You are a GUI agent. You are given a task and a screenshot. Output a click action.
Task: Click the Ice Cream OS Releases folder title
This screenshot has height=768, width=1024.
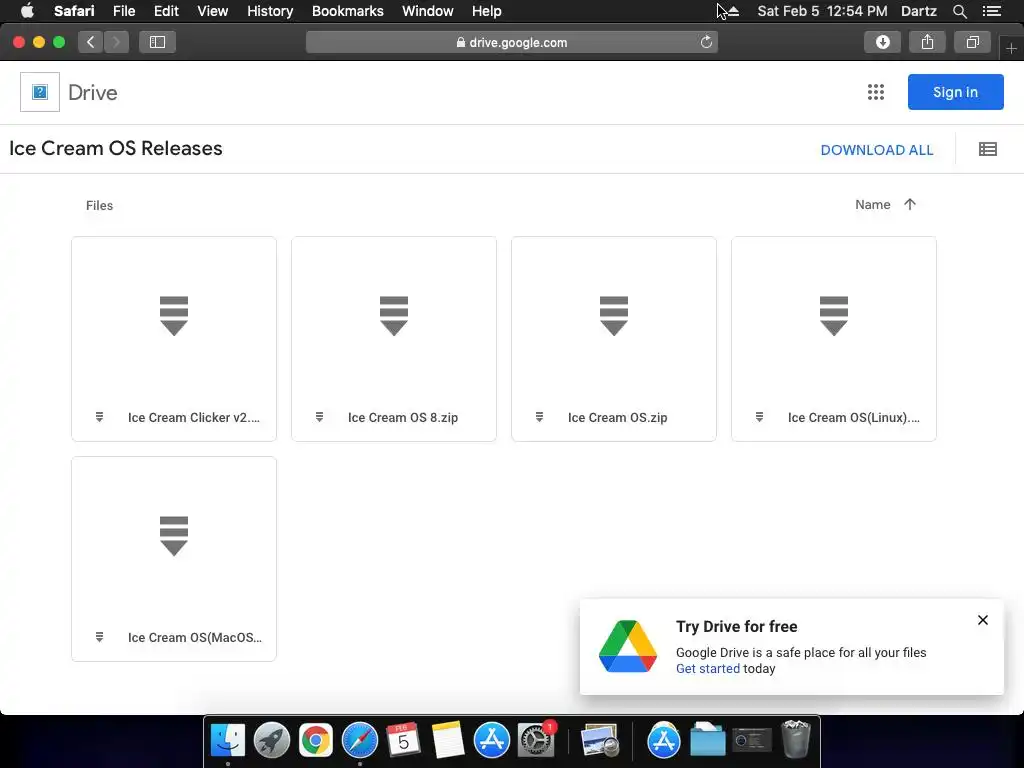pyautogui.click(x=116, y=148)
